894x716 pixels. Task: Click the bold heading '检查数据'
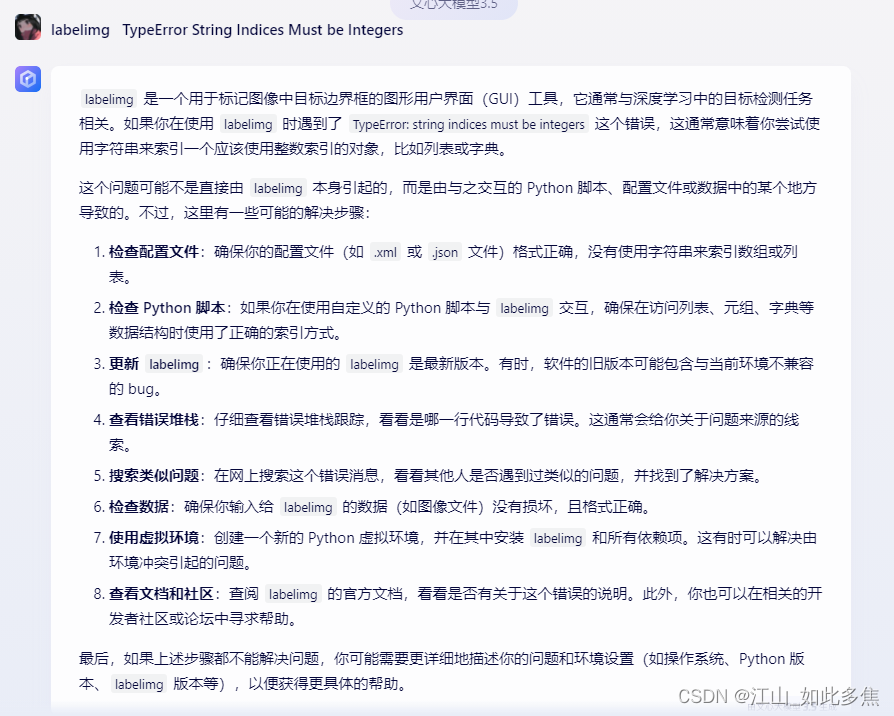tap(139, 506)
